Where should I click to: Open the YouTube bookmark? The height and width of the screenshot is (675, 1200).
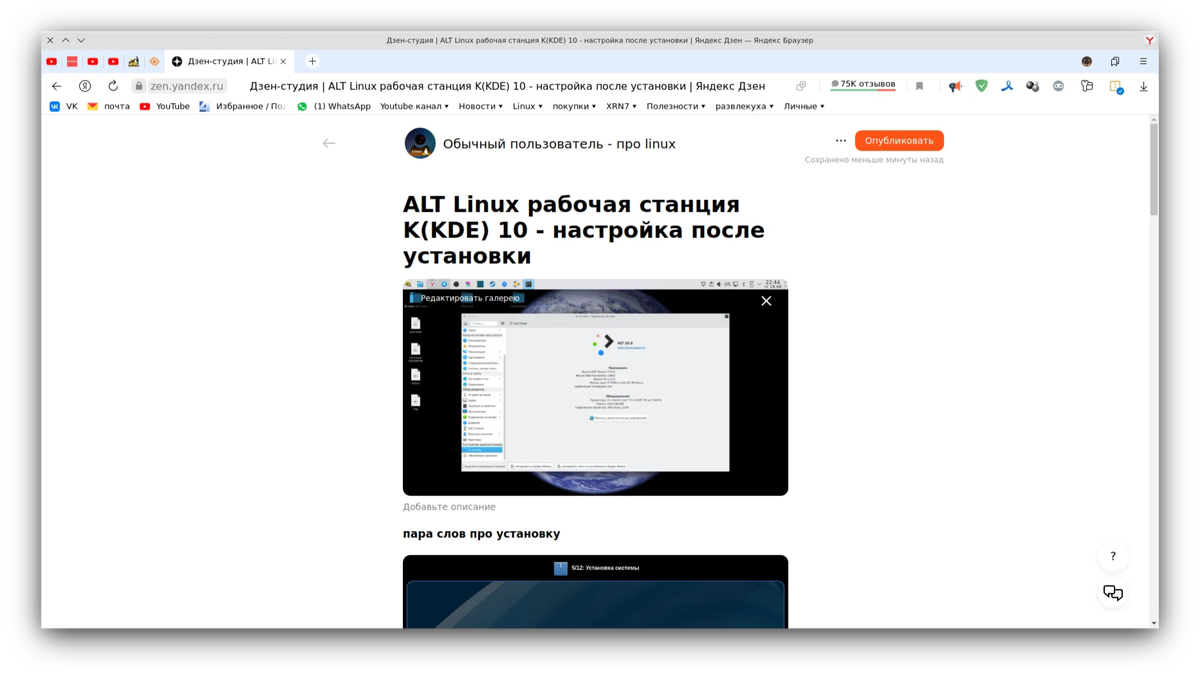click(164, 106)
